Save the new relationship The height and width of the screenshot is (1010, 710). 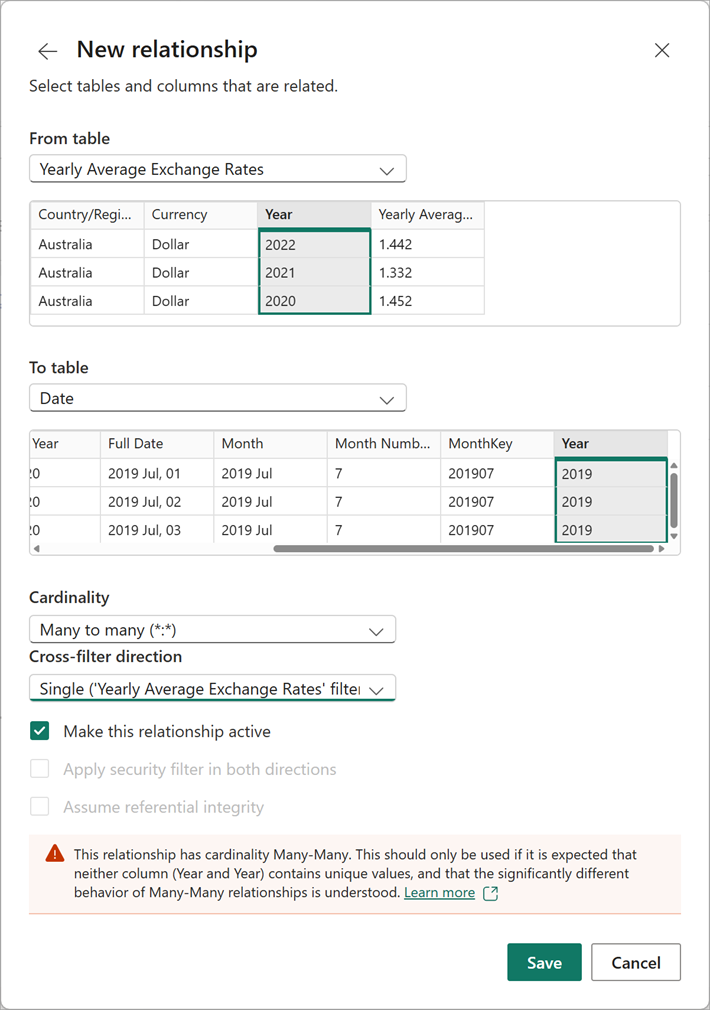pos(544,962)
